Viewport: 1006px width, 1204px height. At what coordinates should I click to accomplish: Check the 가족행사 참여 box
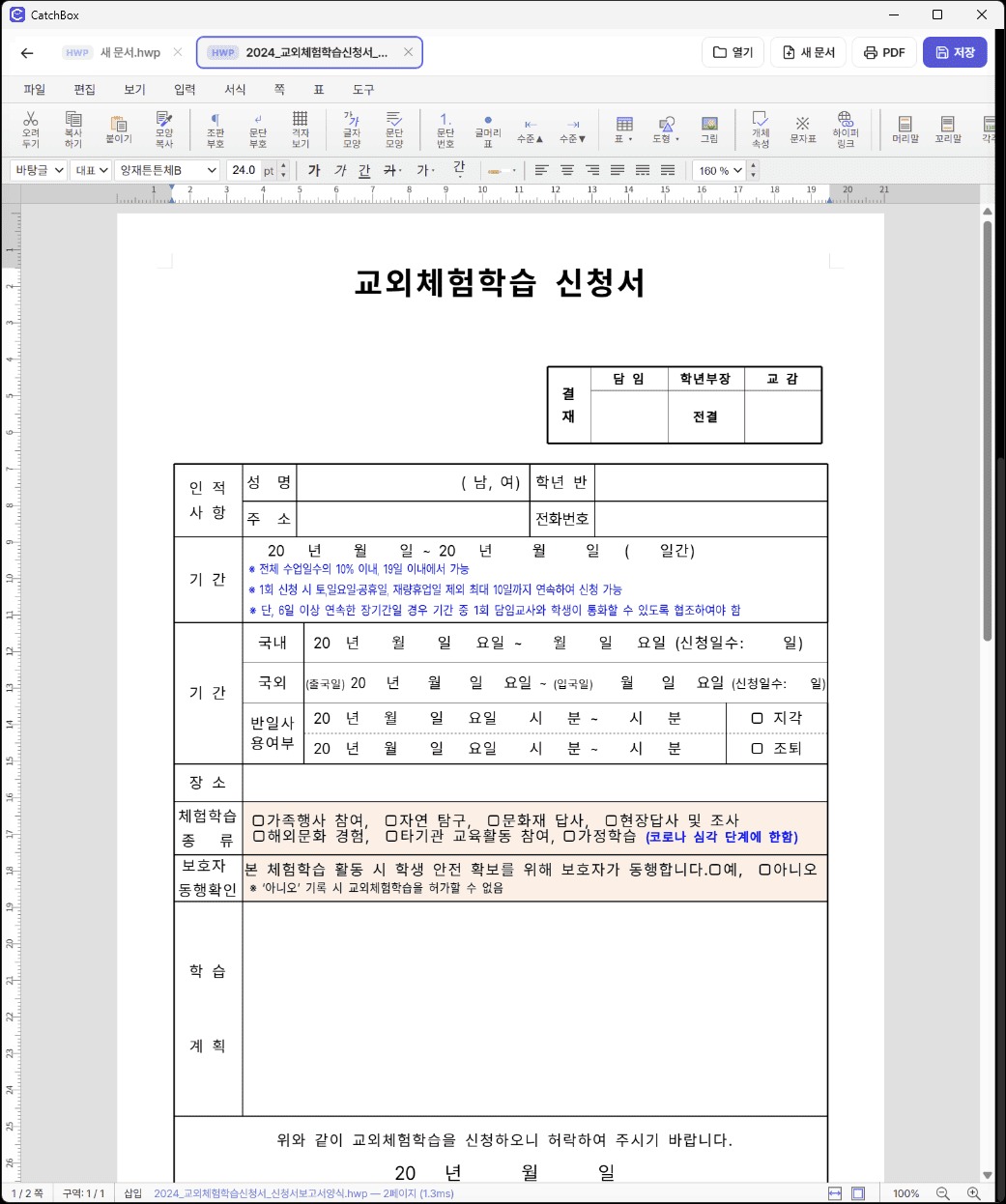point(258,820)
